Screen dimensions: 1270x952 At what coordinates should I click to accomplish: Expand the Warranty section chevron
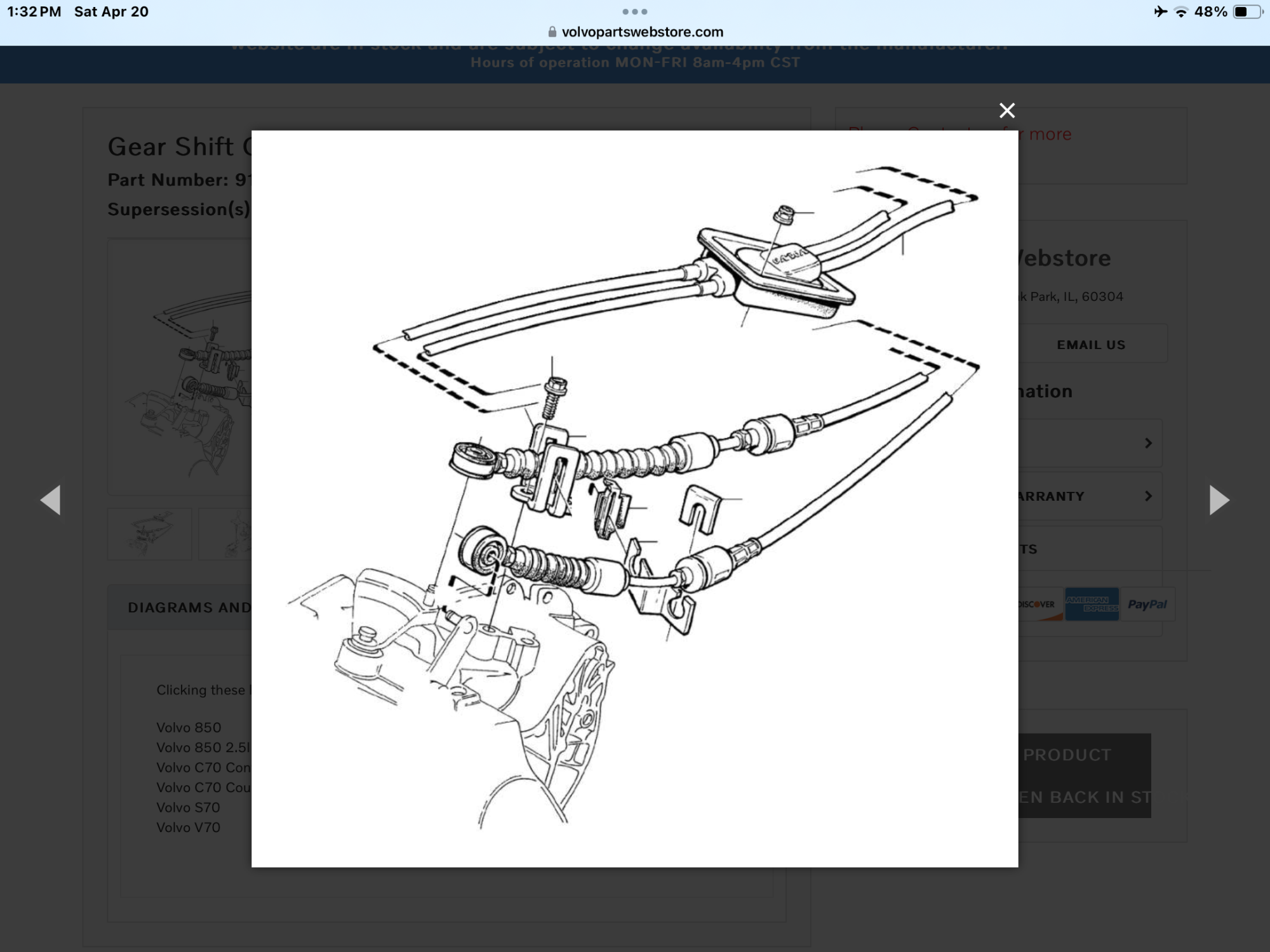pyautogui.click(x=1148, y=496)
